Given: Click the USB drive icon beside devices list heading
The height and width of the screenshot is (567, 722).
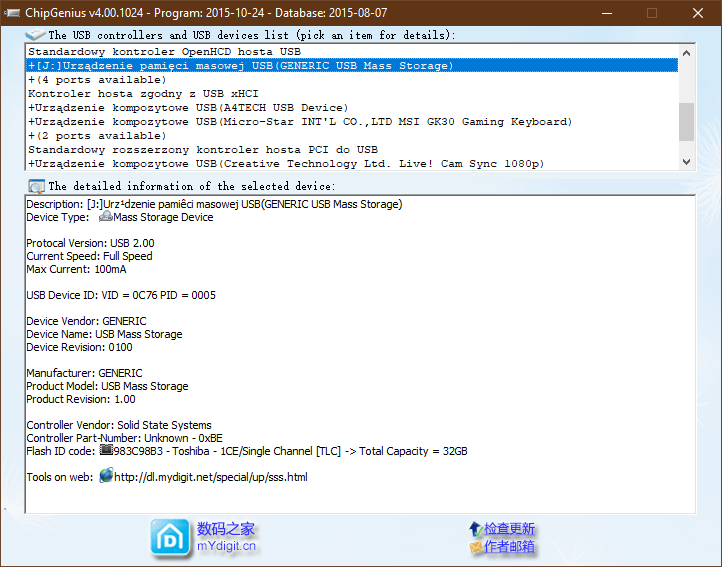Looking at the screenshot, I should [x=35, y=35].
